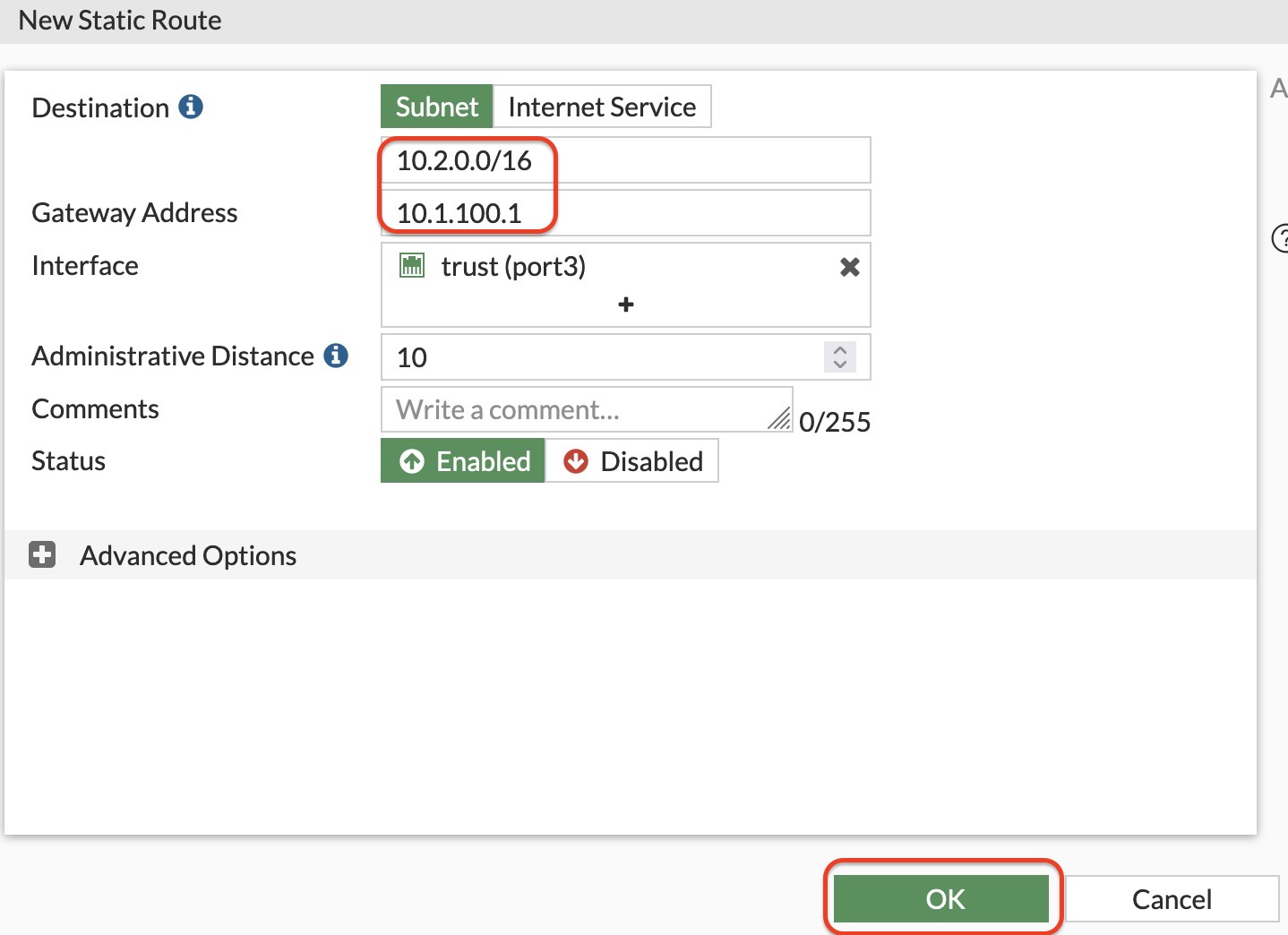Click OK to save the route
The width and height of the screenshot is (1288, 935).
point(941,899)
